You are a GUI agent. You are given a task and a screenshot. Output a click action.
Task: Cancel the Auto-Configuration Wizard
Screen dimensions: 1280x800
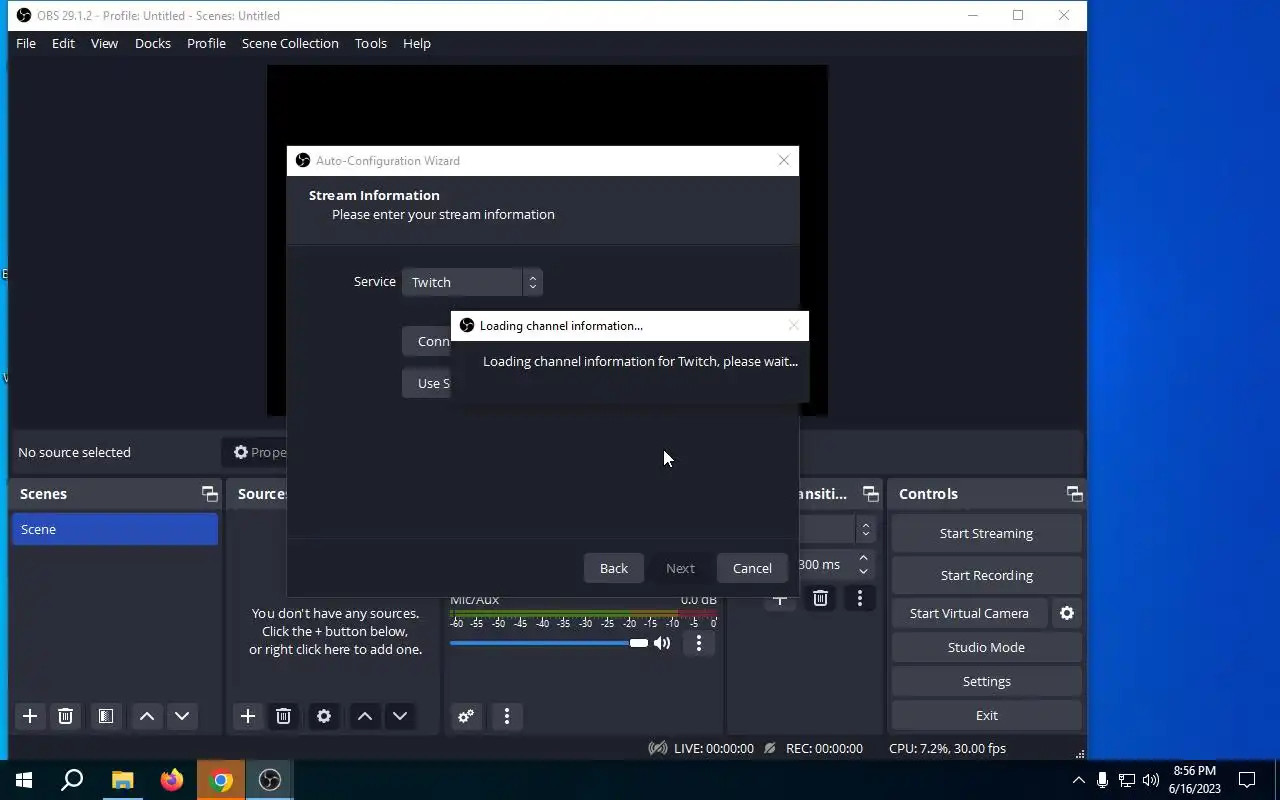click(x=752, y=568)
